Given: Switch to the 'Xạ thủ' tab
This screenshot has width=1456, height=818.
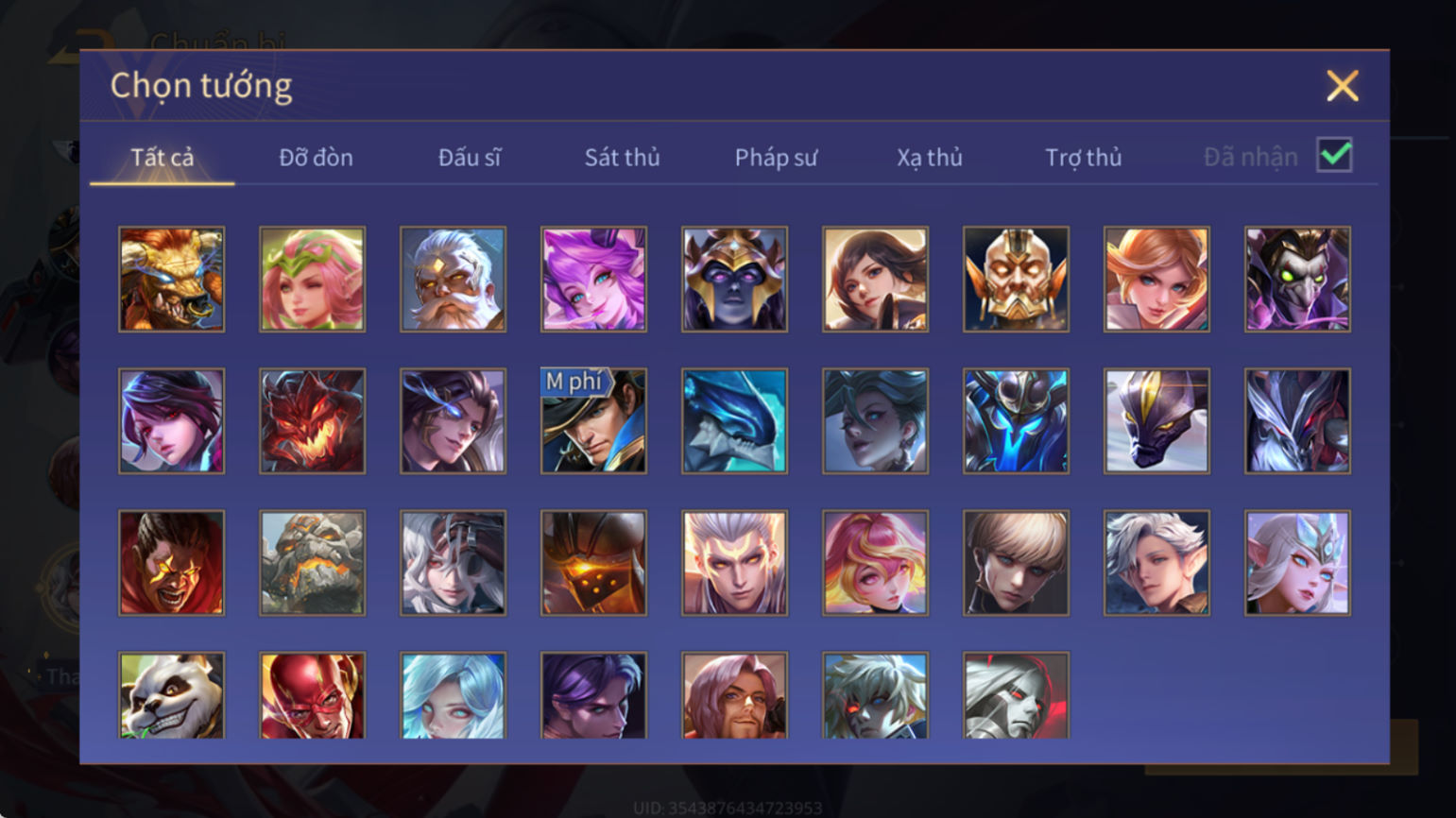Looking at the screenshot, I should (929, 157).
